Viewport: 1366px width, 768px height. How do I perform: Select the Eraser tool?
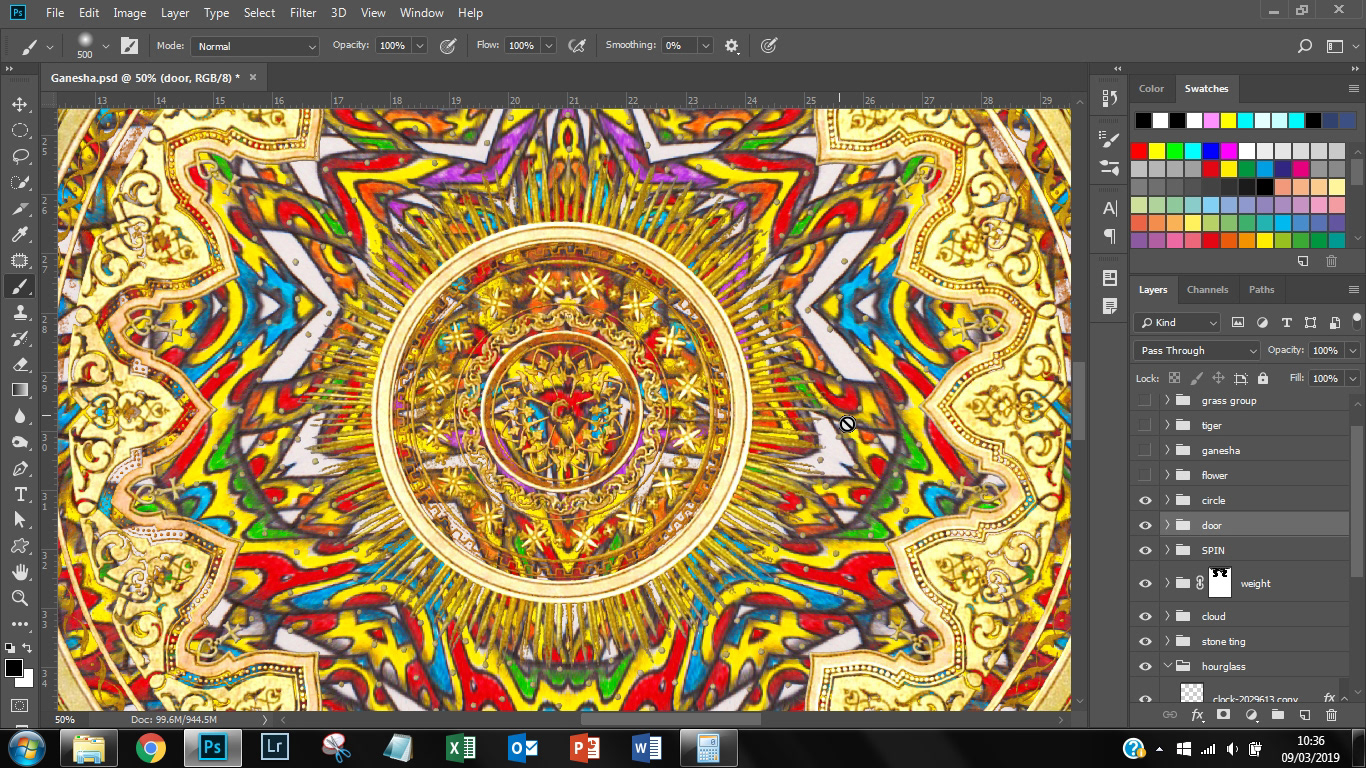point(19,365)
